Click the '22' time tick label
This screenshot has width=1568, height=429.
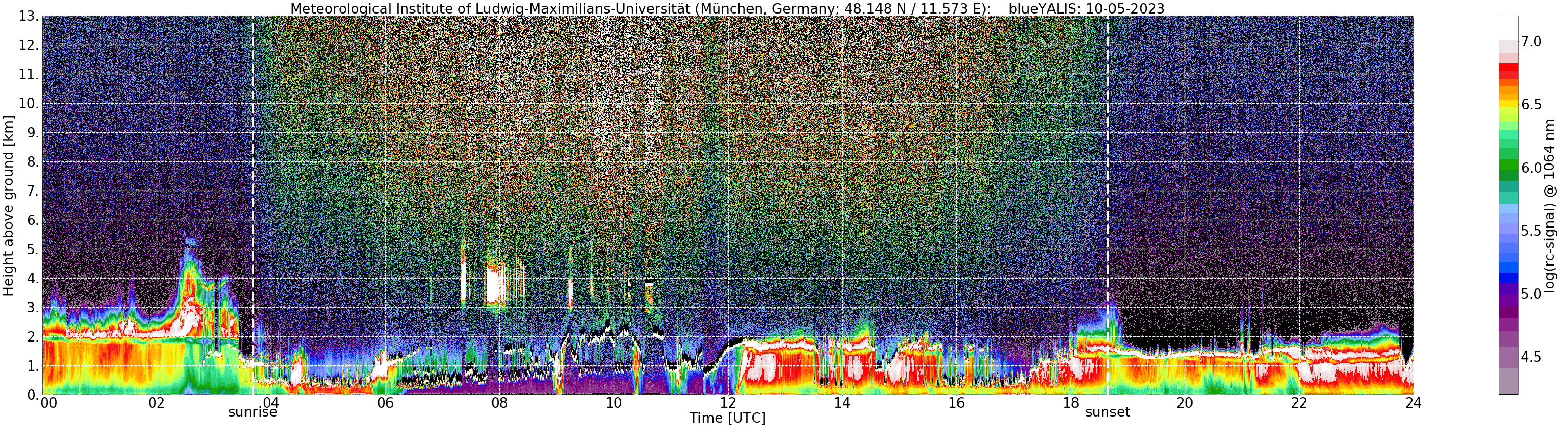coord(1299,403)
